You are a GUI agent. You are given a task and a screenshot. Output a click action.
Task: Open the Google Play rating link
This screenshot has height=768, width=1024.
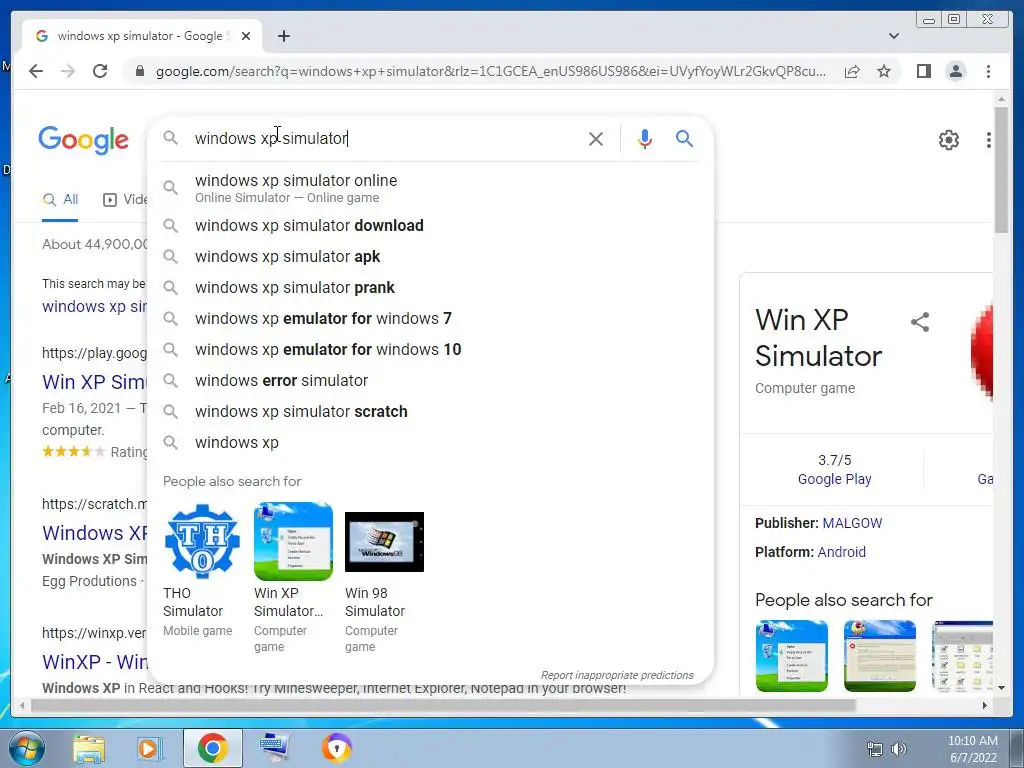pos(834,479)
